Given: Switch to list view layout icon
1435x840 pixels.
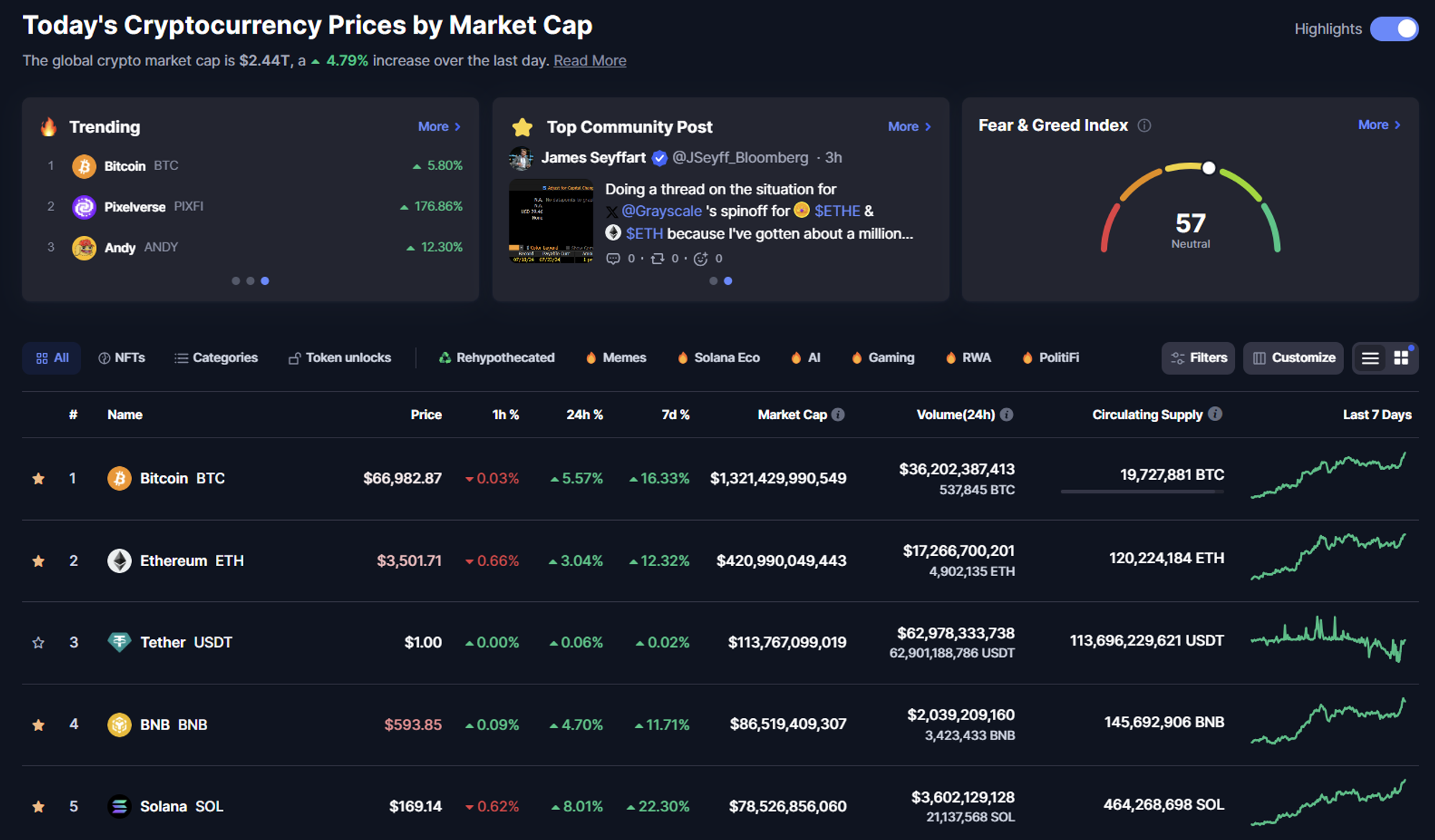Looking at the screenshot, I should pos(1370,358).
